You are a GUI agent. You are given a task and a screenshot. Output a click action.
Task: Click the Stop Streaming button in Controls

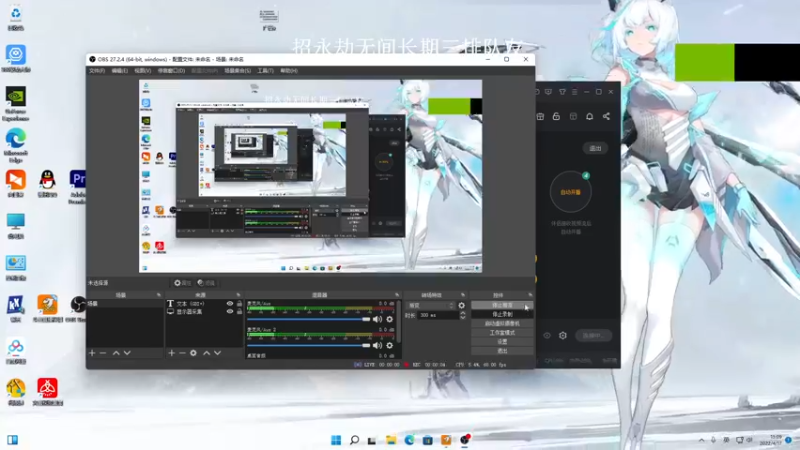(x=502, y=305)
